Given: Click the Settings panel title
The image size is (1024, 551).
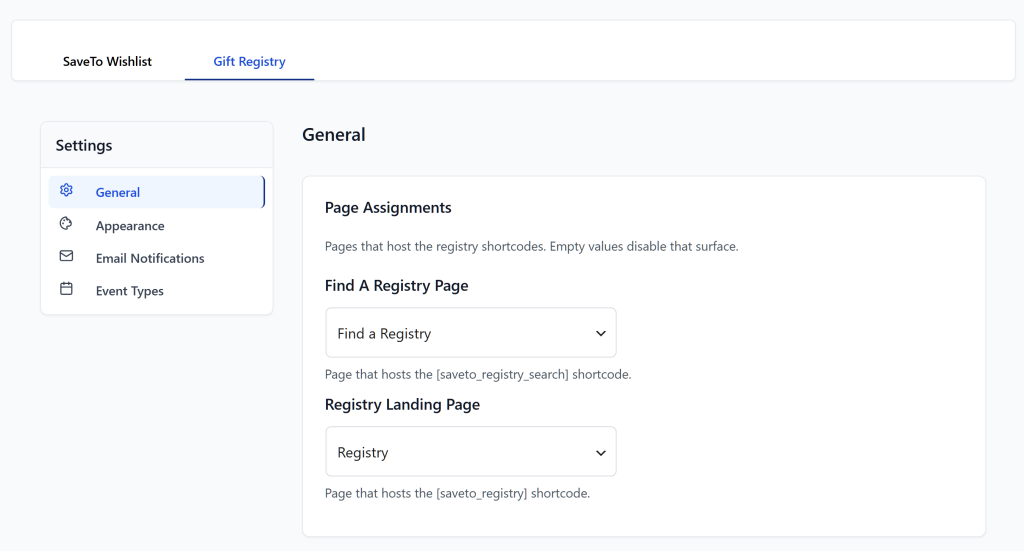Looking at the screenshot, I should click(84, 146).
